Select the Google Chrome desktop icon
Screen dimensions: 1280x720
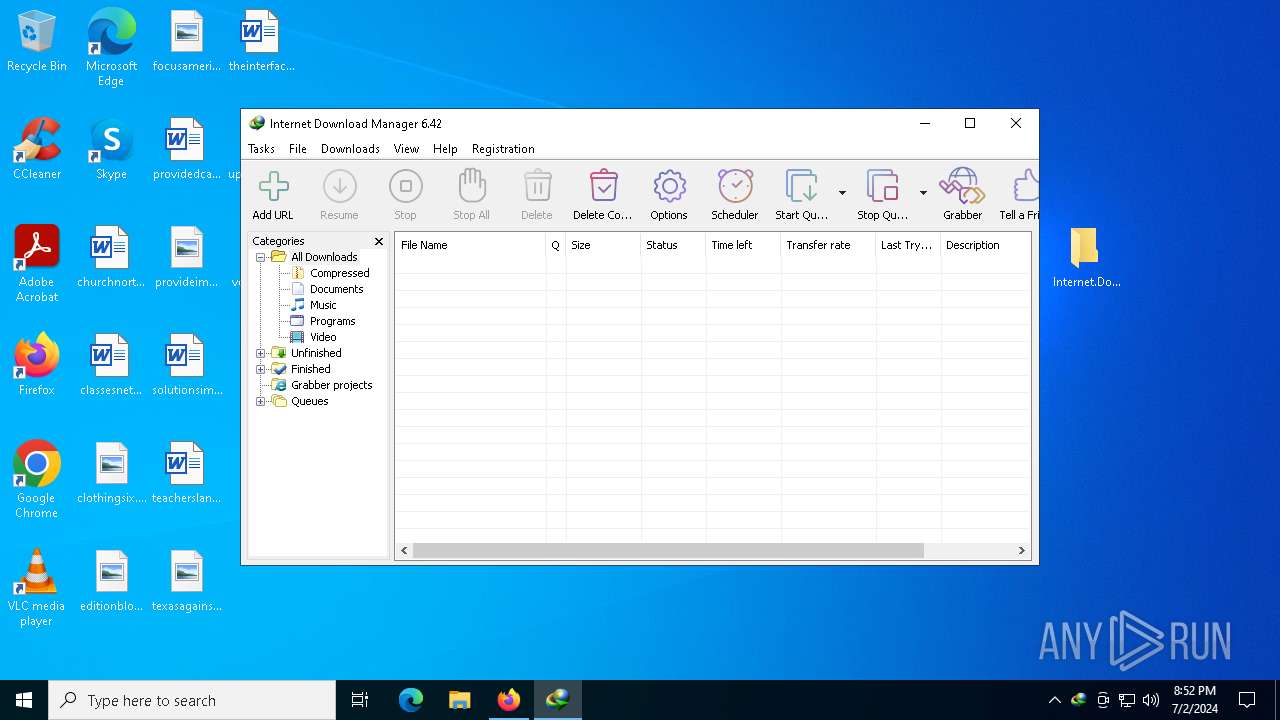37,479
